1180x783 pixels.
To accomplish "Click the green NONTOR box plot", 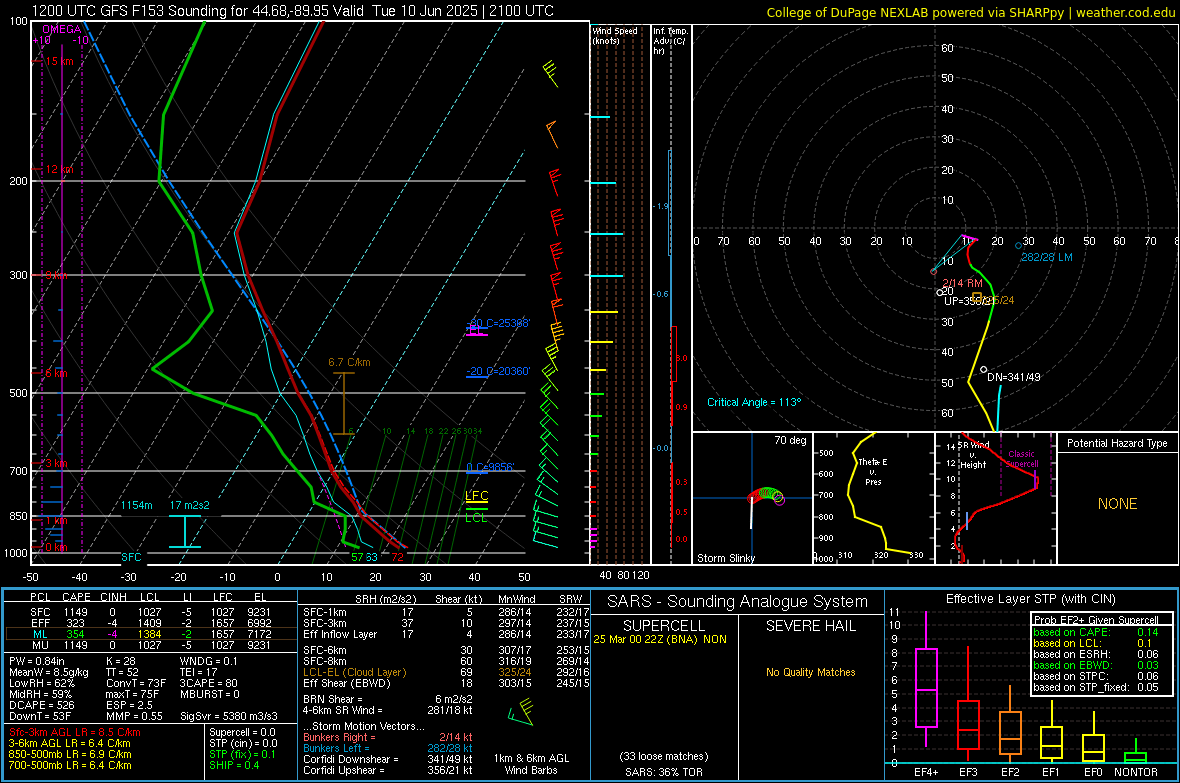I will tap(1135, 752).
